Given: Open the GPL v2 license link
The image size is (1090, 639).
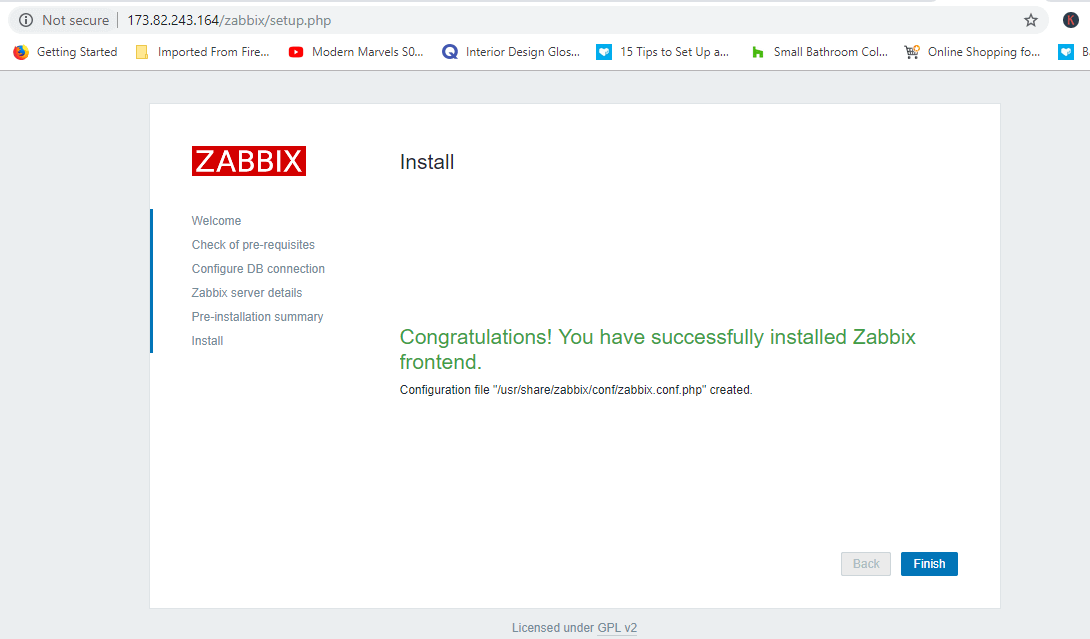Looking at the screenshot, I should (x=617, y=628).
